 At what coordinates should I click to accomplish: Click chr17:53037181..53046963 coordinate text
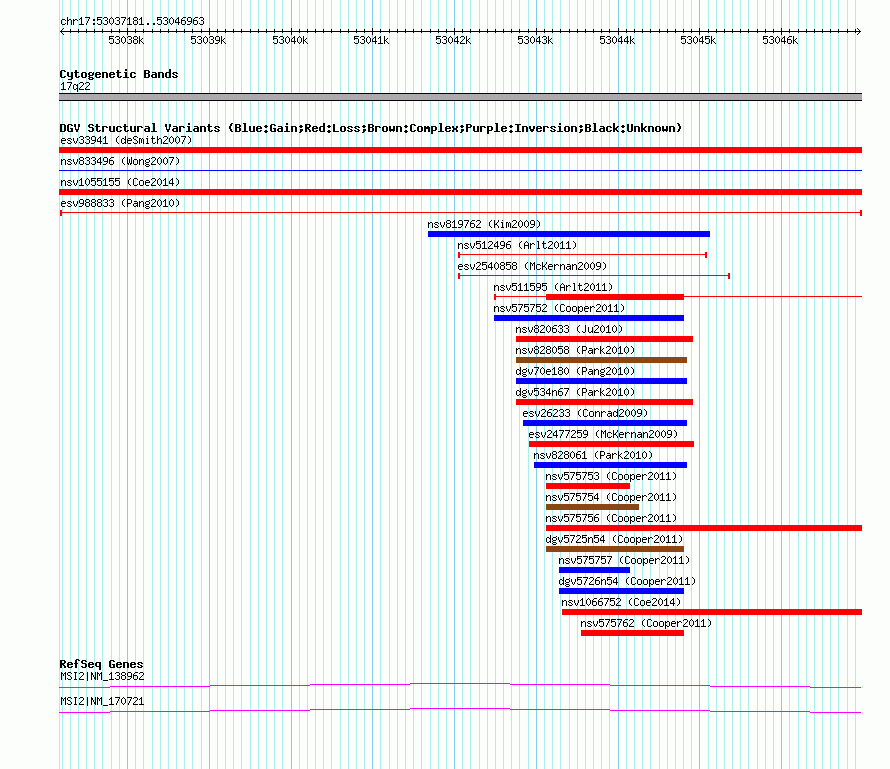132,21
